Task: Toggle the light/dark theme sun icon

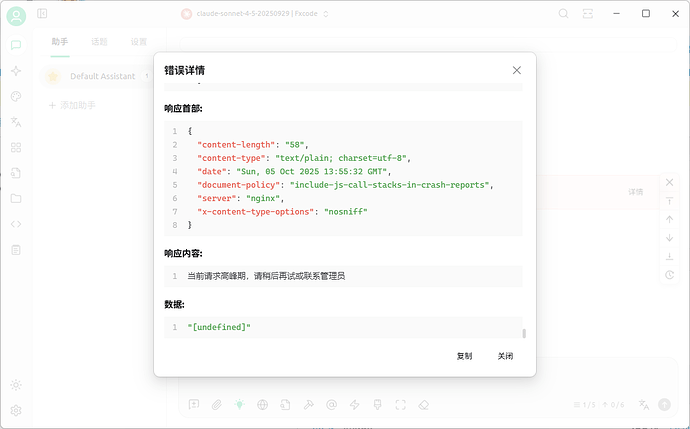Action: point(16,385)
